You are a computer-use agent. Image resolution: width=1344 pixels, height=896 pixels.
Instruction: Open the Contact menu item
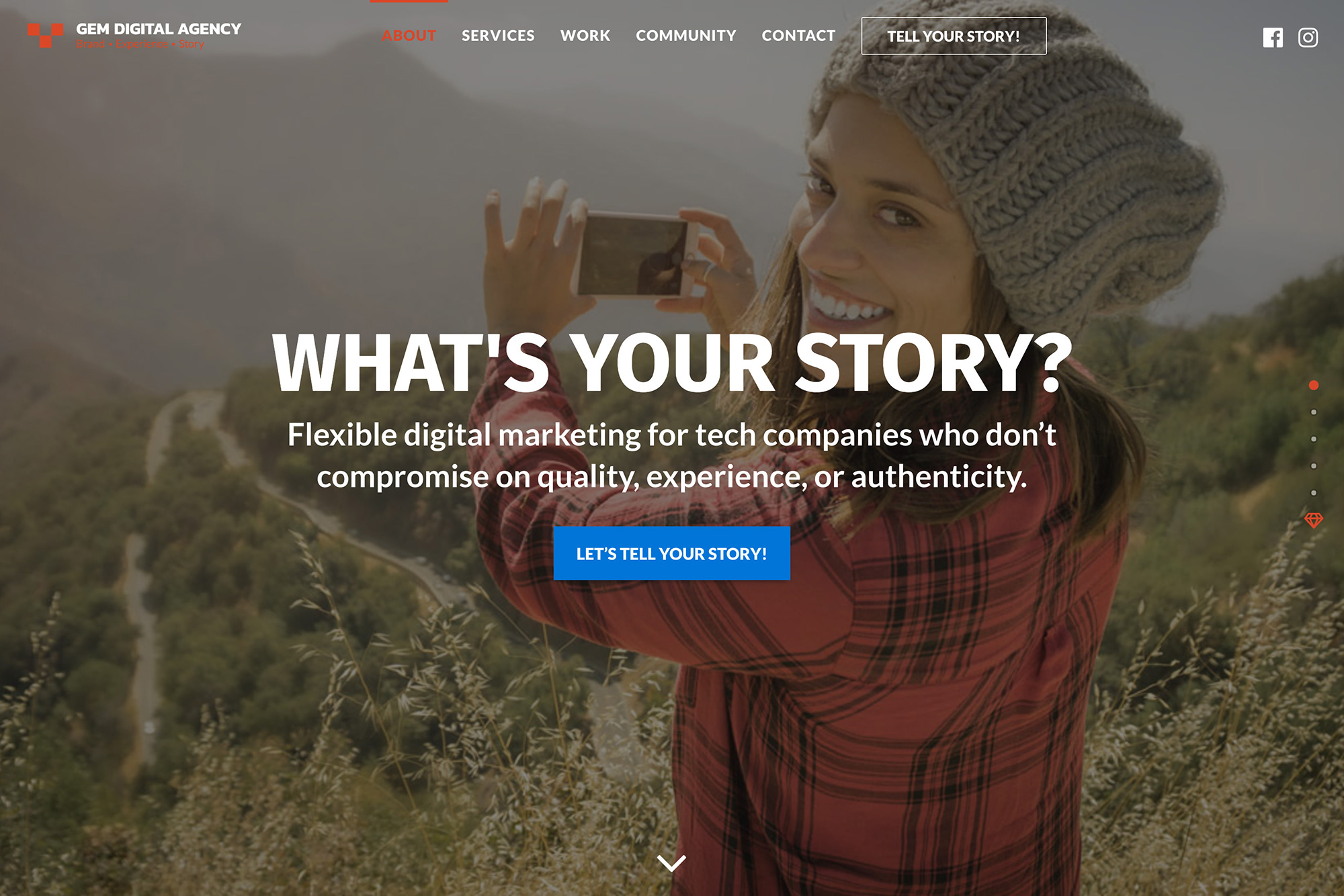pos(798,36)
